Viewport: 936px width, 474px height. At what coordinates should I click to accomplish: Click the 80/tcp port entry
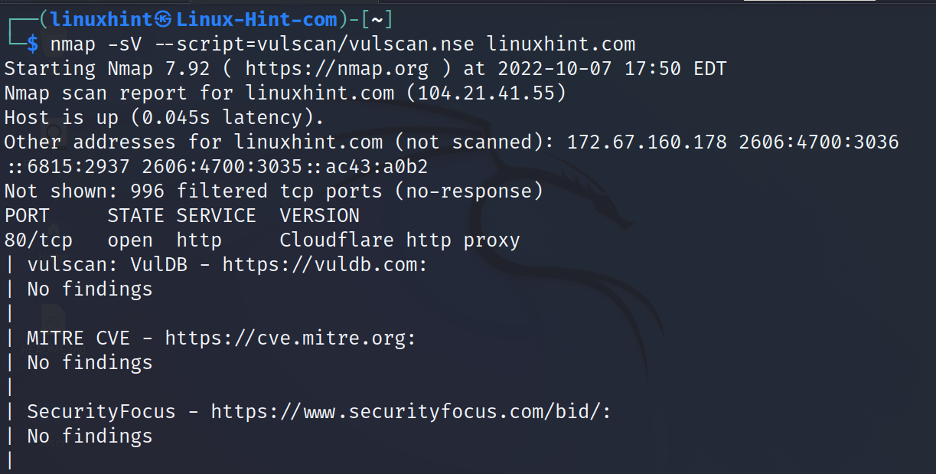[x=38, y=240]
